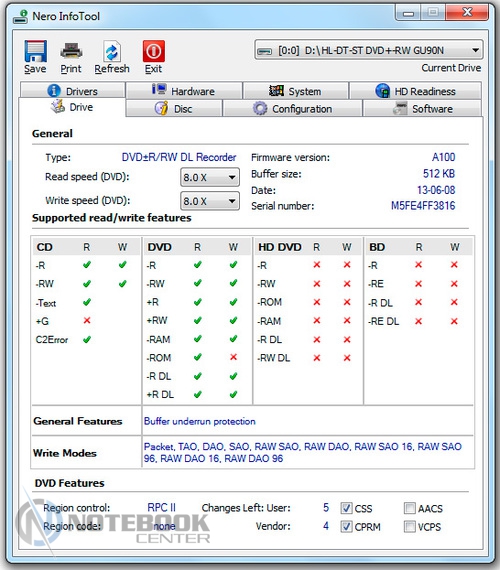Toggle the CSS checkbox

(x=346, y=508)
